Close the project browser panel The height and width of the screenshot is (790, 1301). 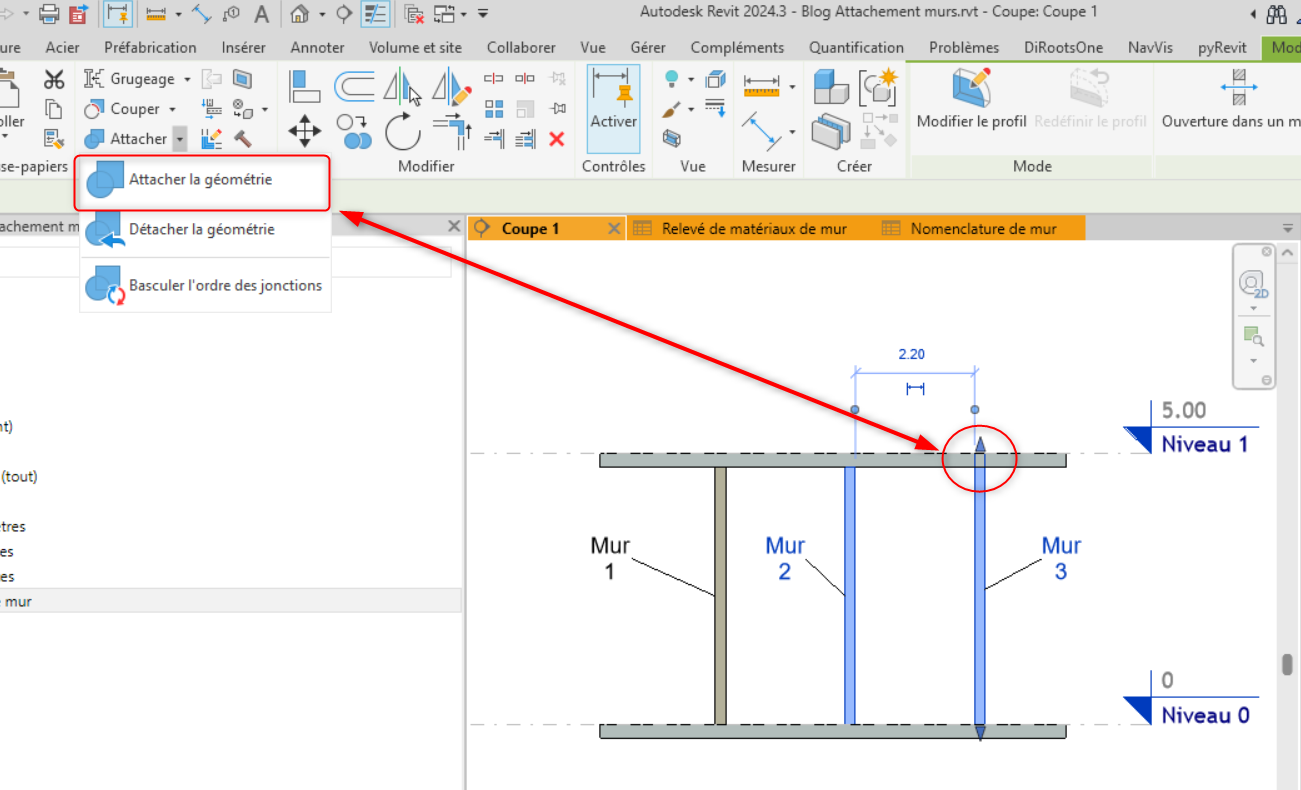[x=453, y=227]
